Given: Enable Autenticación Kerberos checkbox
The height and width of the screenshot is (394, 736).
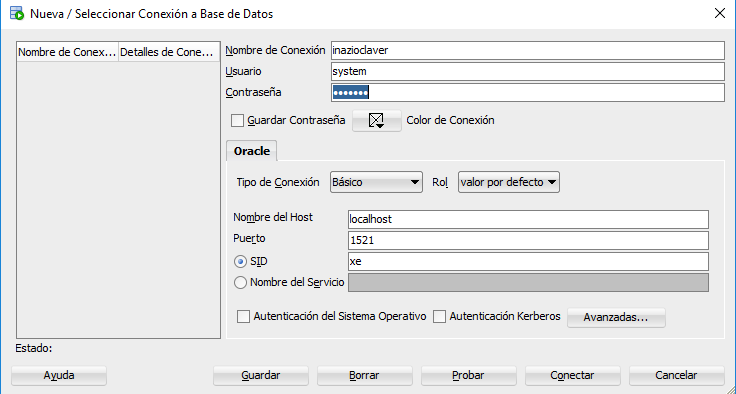Looking at the screenshot, I should pos(439,317).
